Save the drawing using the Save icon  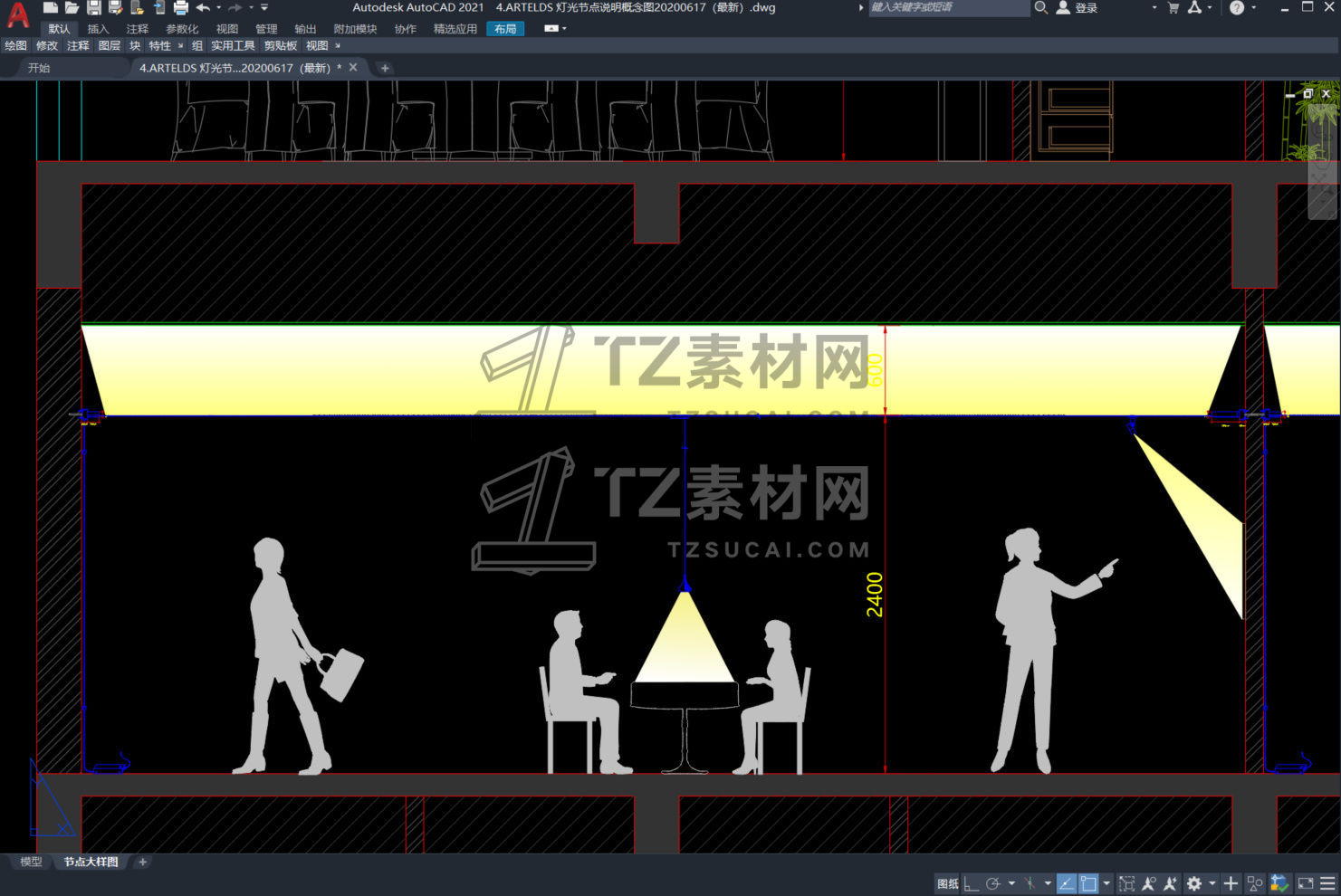93,8
